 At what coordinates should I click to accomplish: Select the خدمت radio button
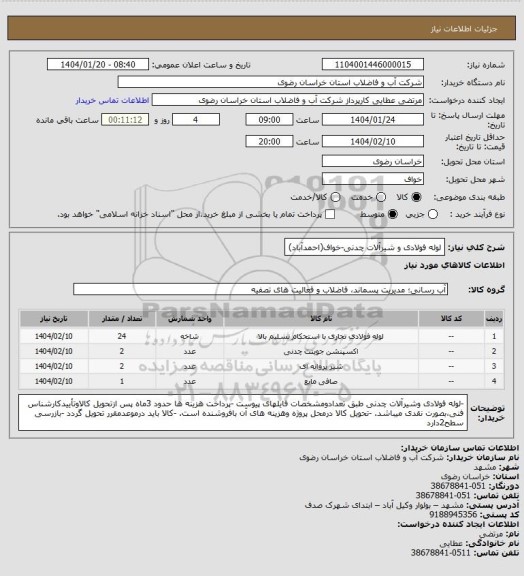pos(381,197)
